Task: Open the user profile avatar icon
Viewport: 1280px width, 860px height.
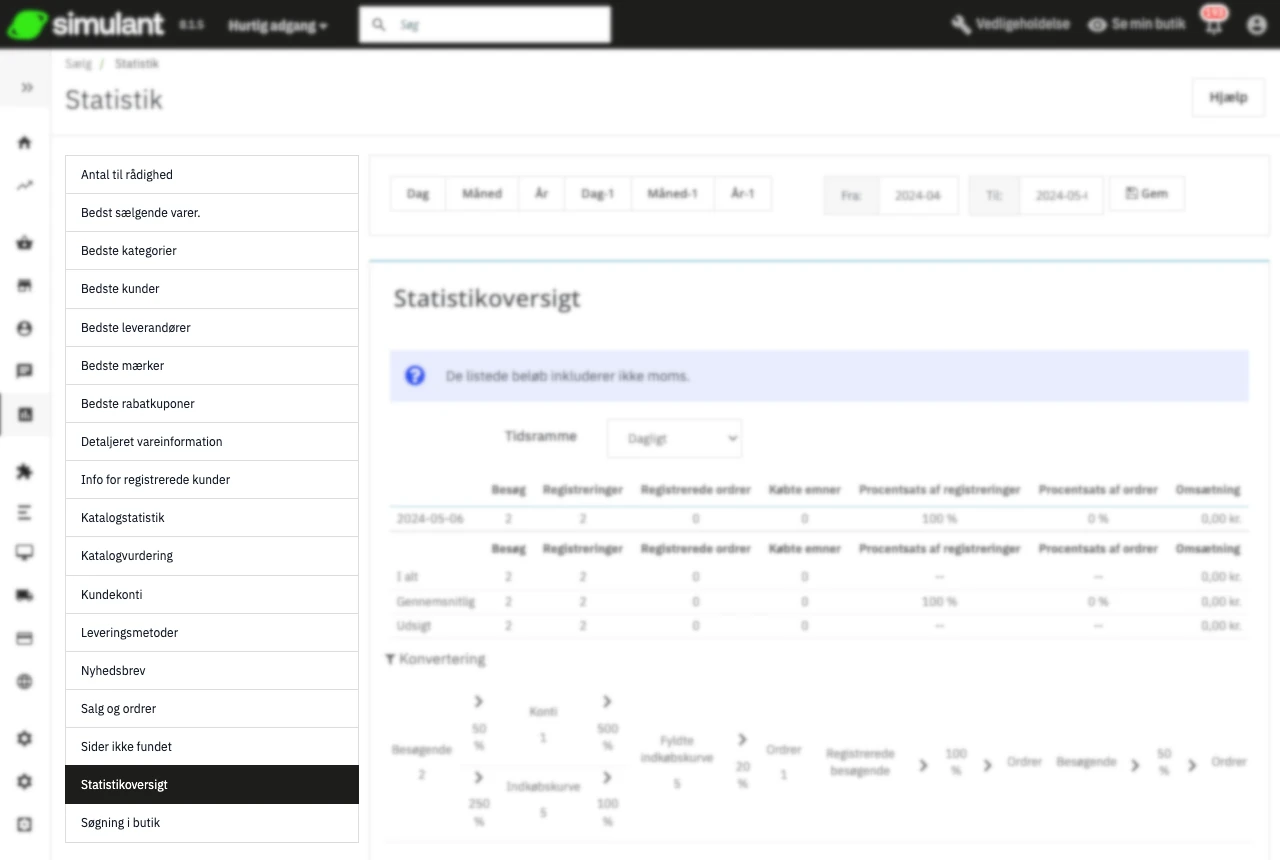Action: 1257,25
